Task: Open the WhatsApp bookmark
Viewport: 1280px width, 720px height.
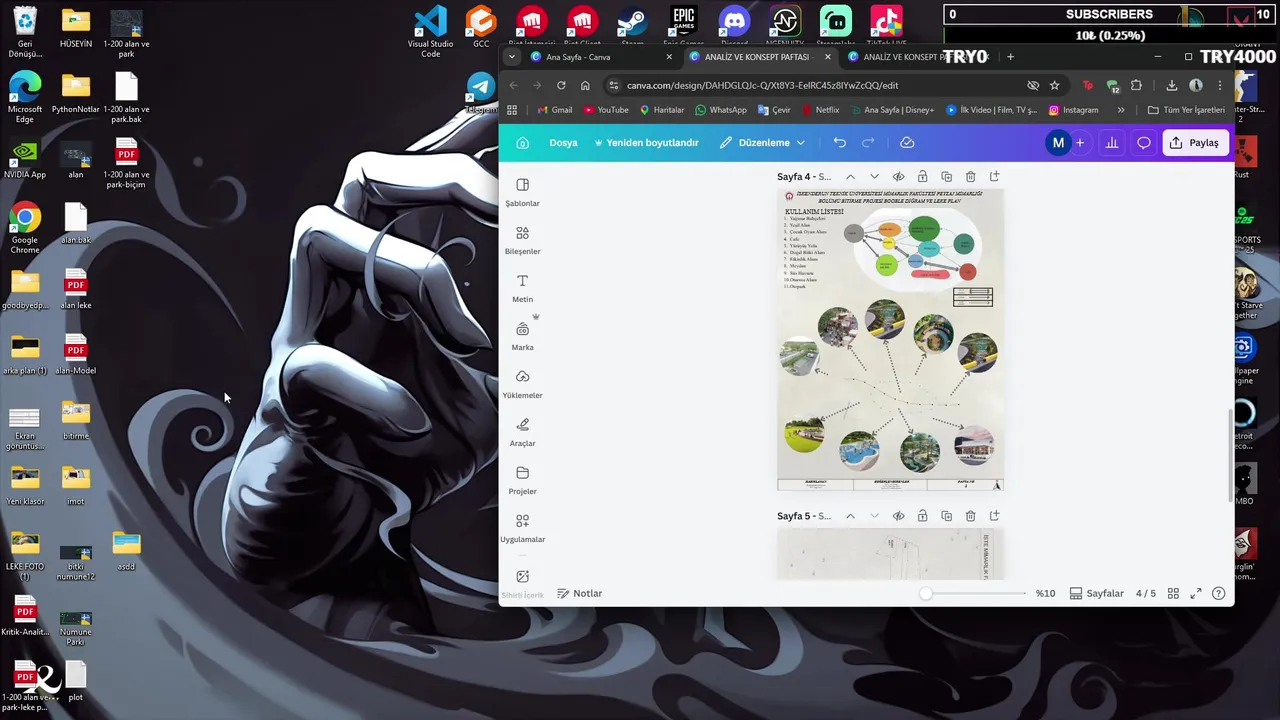Action: tap(721, 110)
